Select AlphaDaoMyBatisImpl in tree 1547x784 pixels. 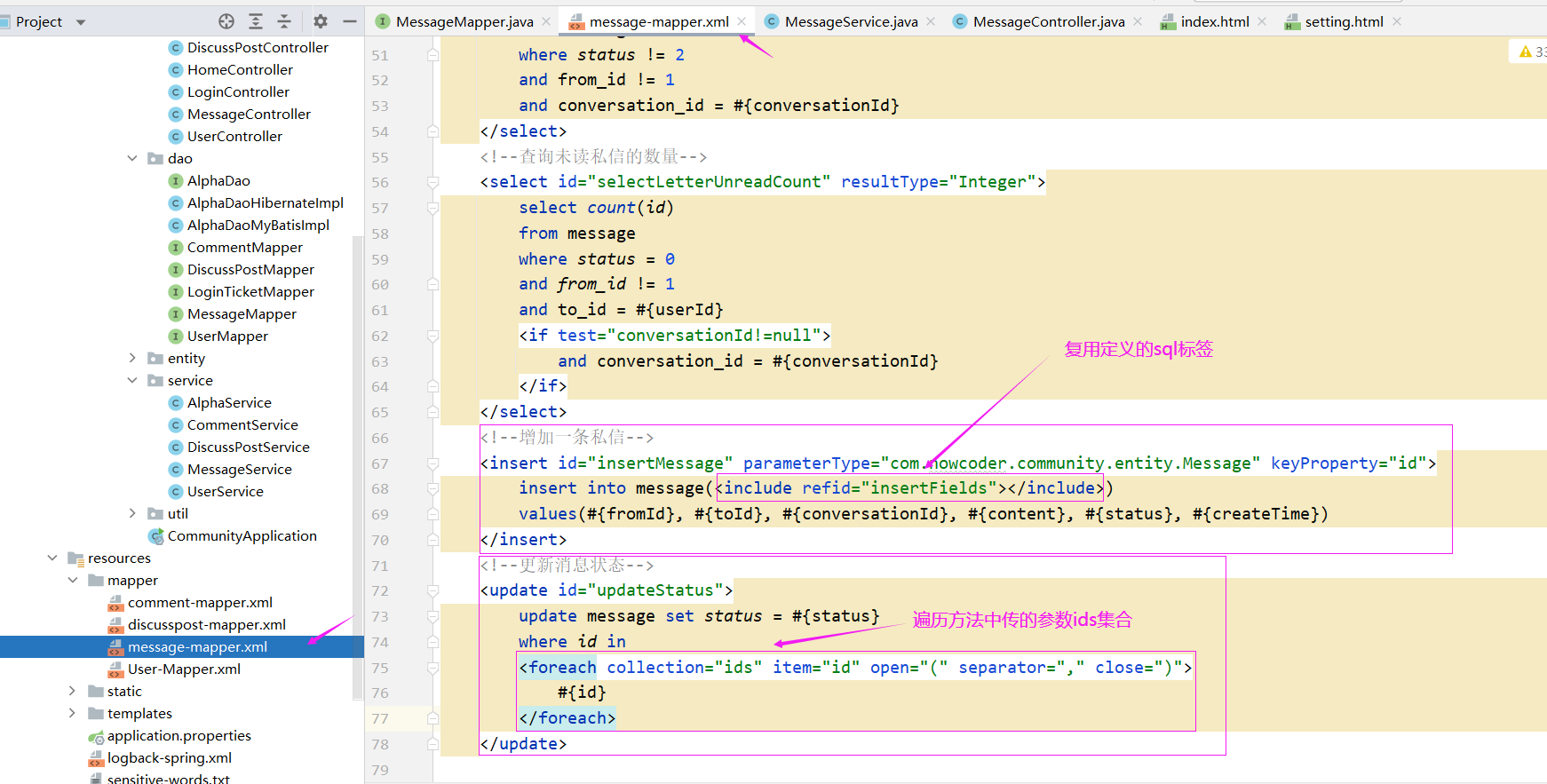pos(258,225)
